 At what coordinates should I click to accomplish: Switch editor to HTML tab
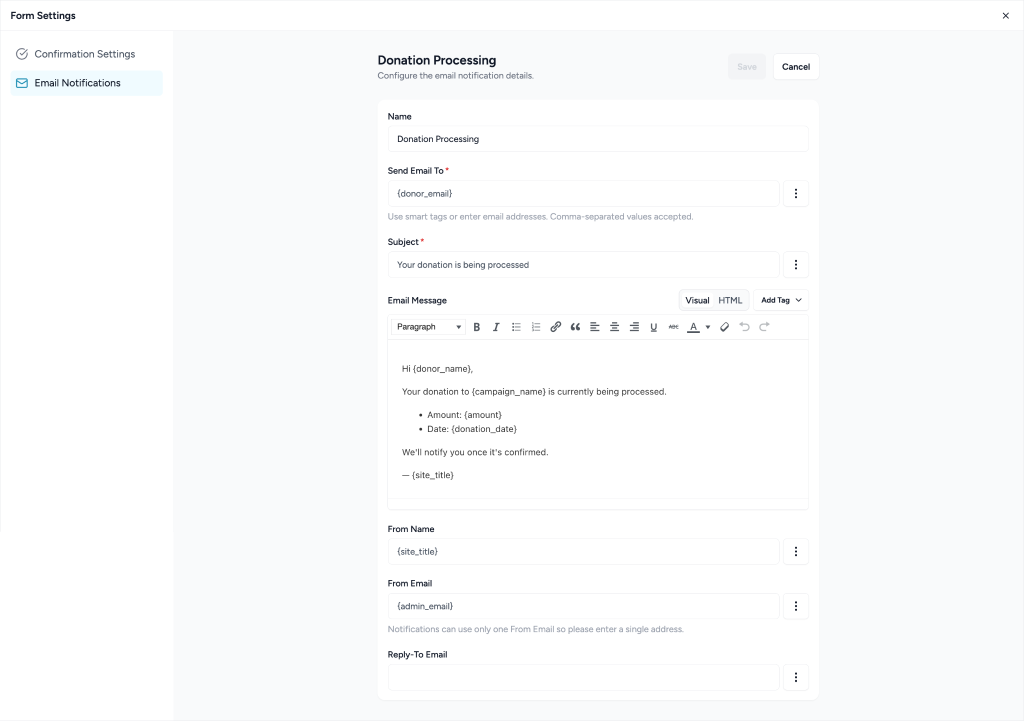click(730, 300)
